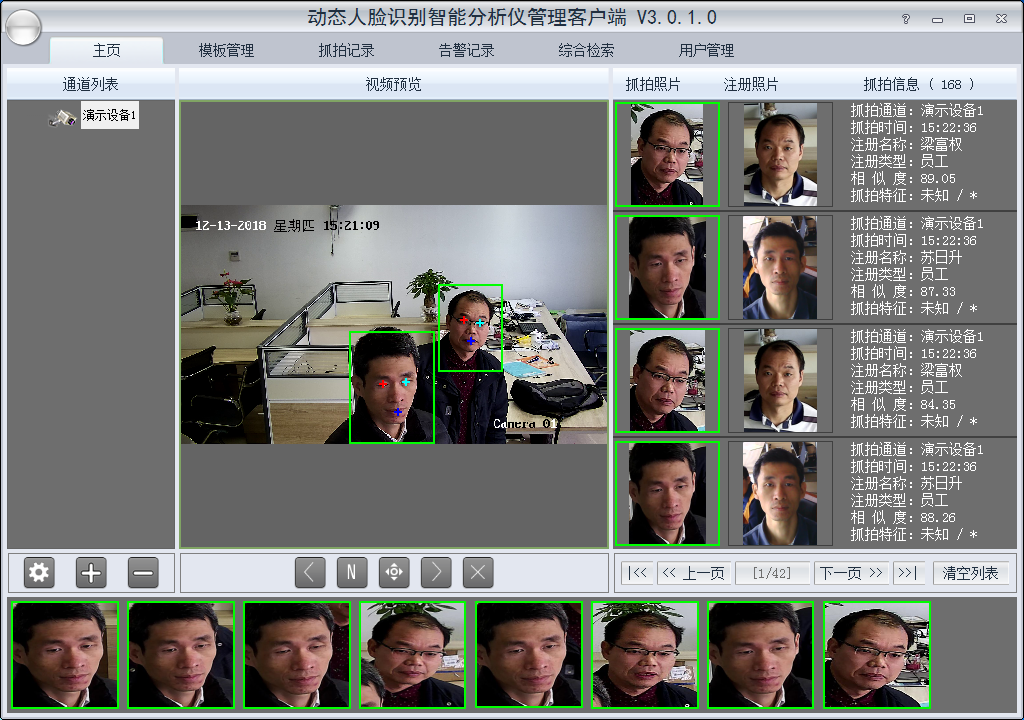Image resolution: width=1024 pixels, height=720 pixels.
Task: Open channel settings with the gear icon
Action: tap(39, 573)
